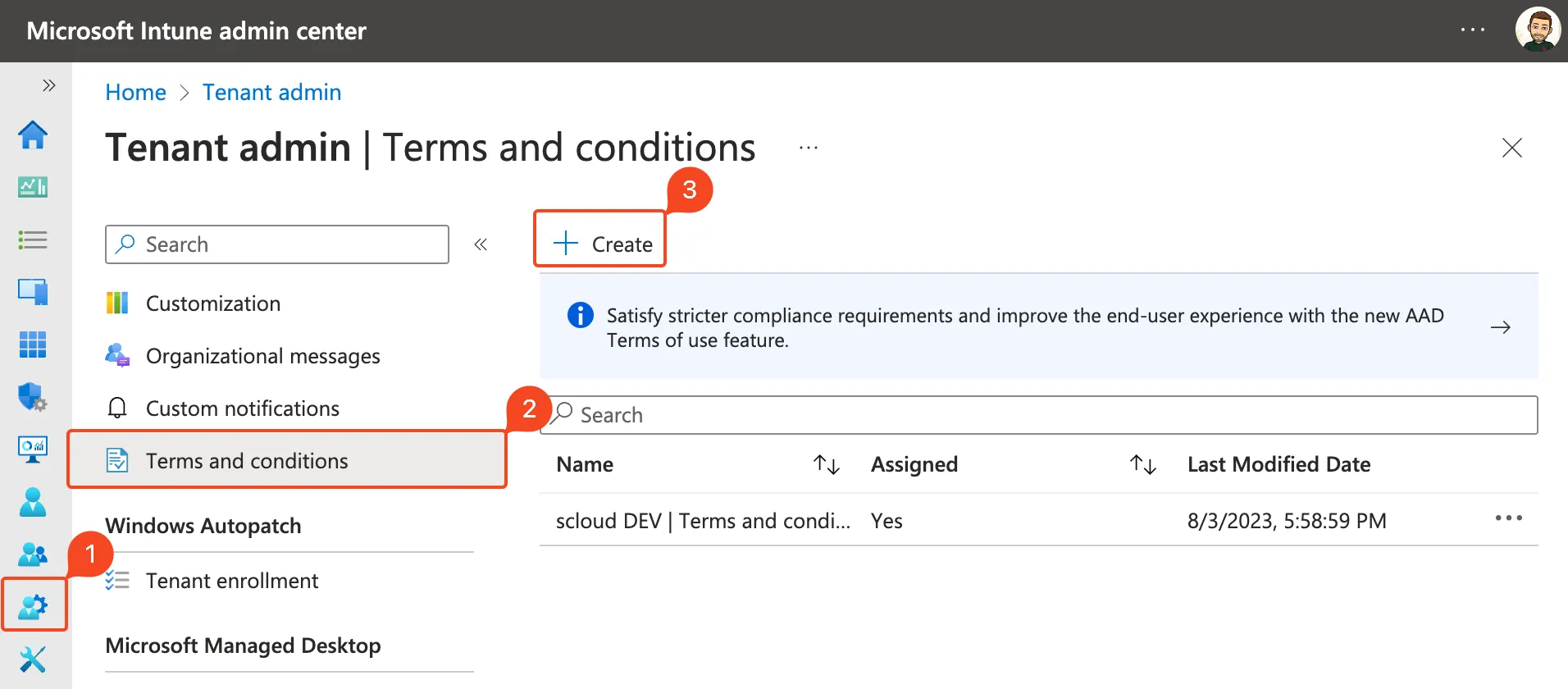Image resolution: width=1568 pixels, height=689 pixels.
Task: Click the Windows Autopatch section heading
Action: click(x=203, y=526)
